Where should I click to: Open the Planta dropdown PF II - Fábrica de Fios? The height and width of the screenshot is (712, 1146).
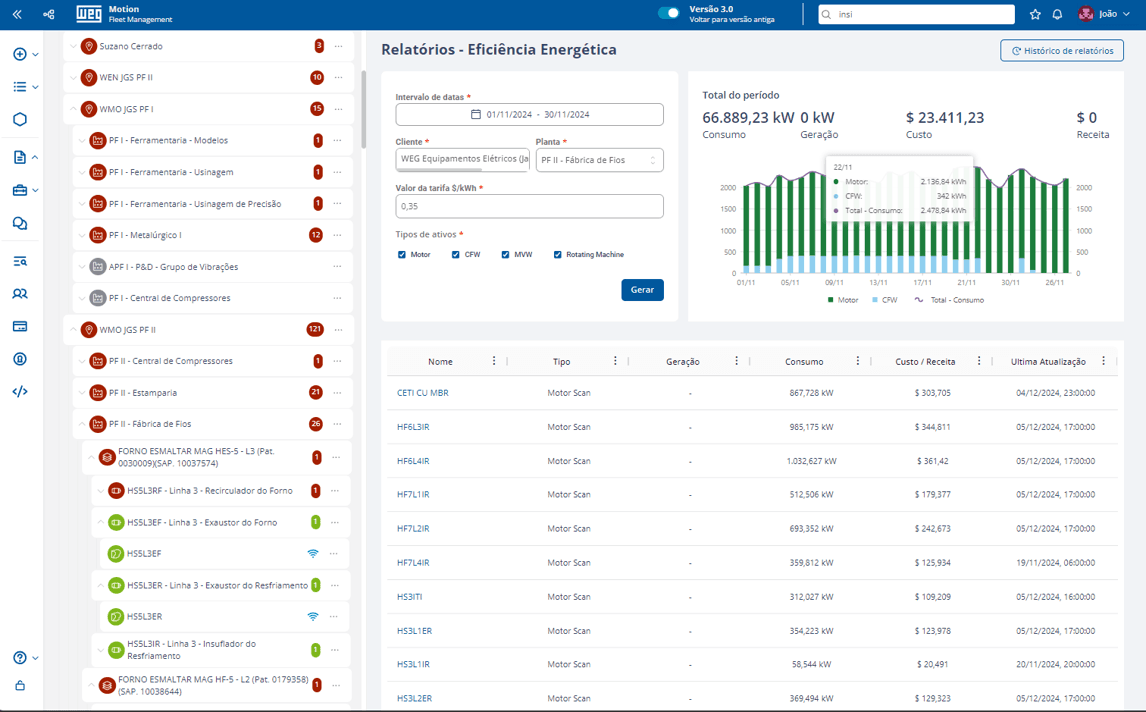(599, 160)
